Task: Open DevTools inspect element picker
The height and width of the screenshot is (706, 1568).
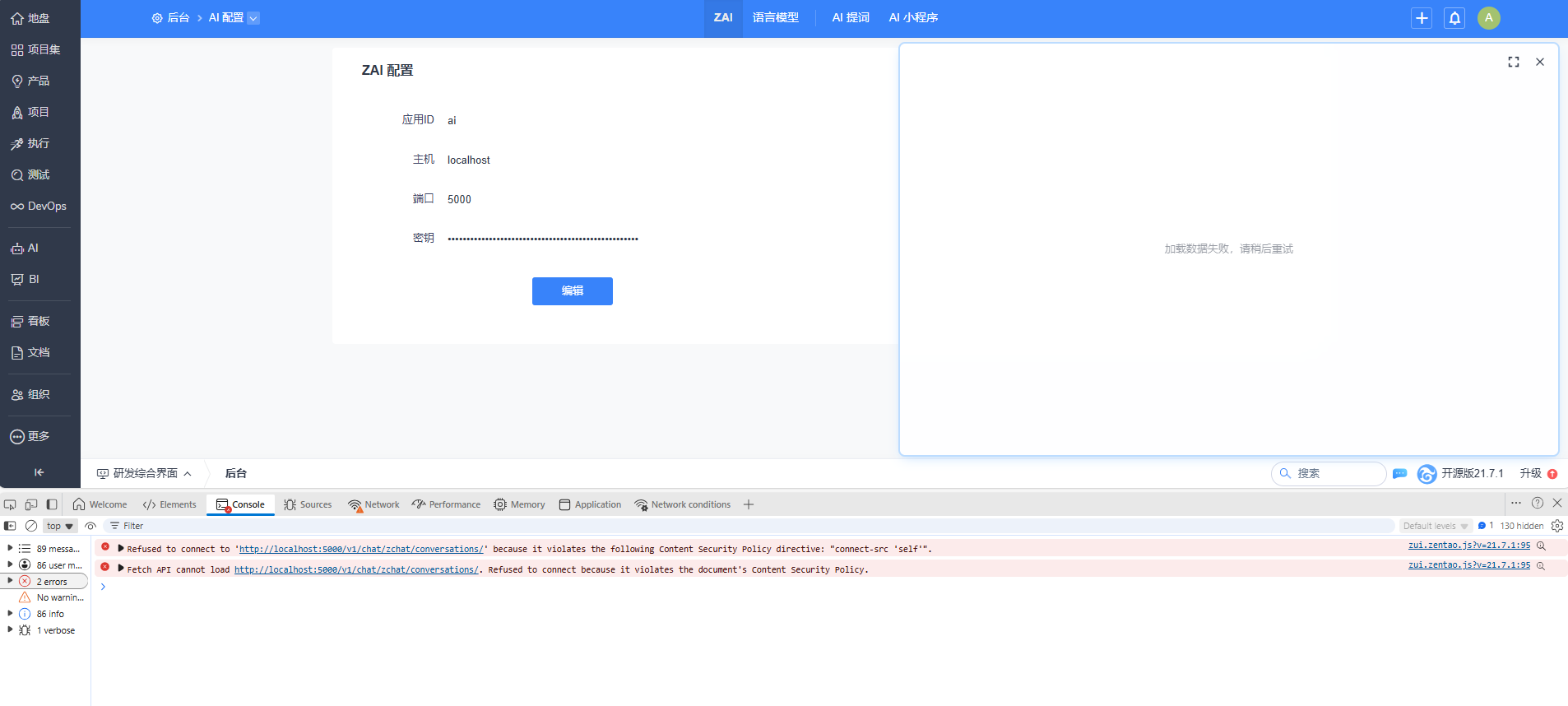Action: (10, 504)
